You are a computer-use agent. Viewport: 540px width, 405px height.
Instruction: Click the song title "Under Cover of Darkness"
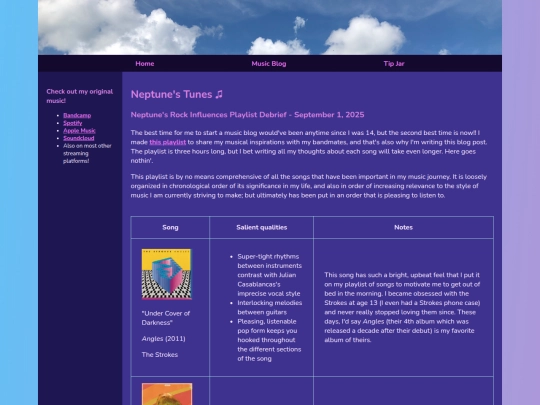pyautogui.click(x=166, y=318)
